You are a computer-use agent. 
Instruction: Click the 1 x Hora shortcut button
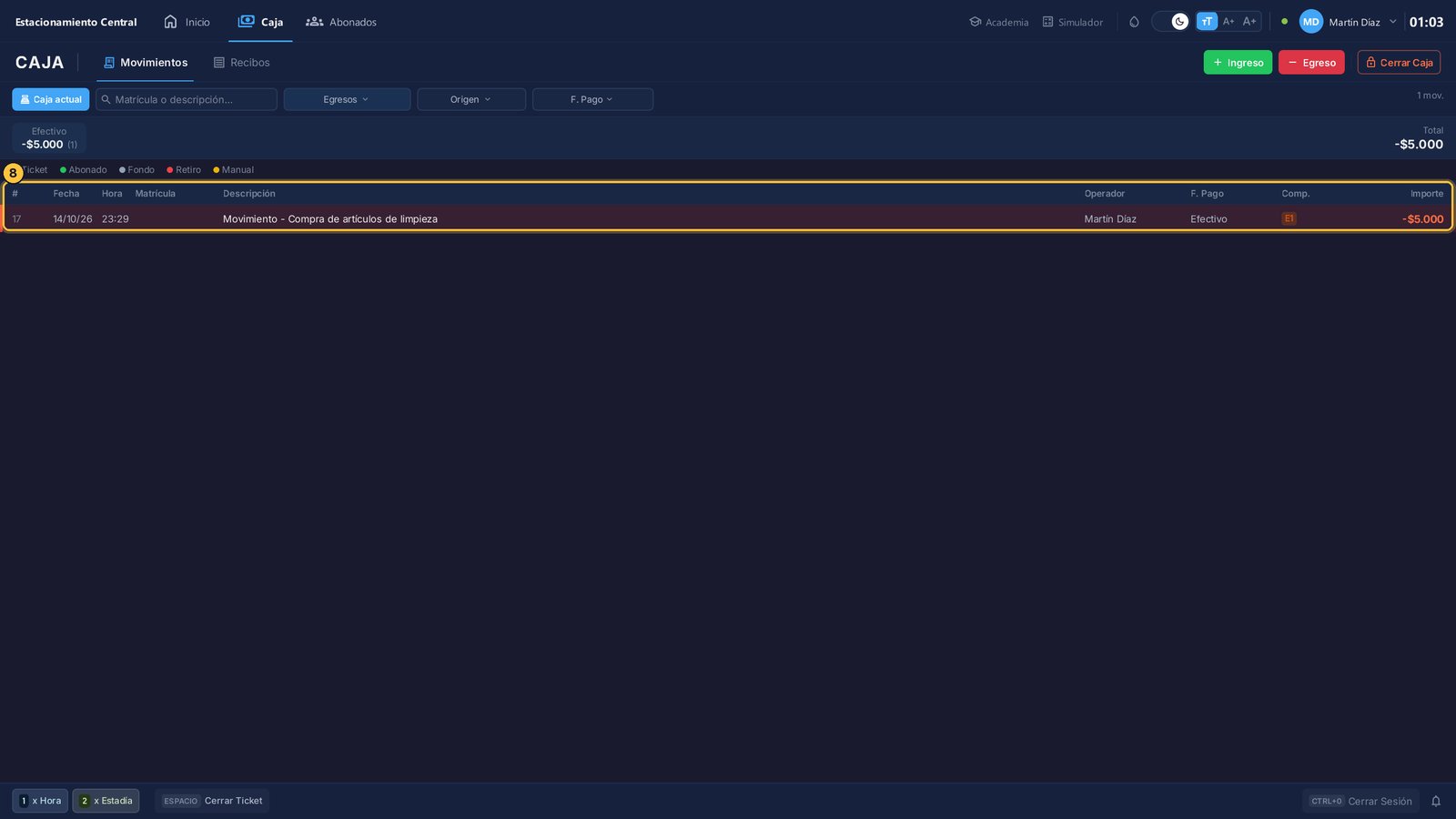coord(40,801)
